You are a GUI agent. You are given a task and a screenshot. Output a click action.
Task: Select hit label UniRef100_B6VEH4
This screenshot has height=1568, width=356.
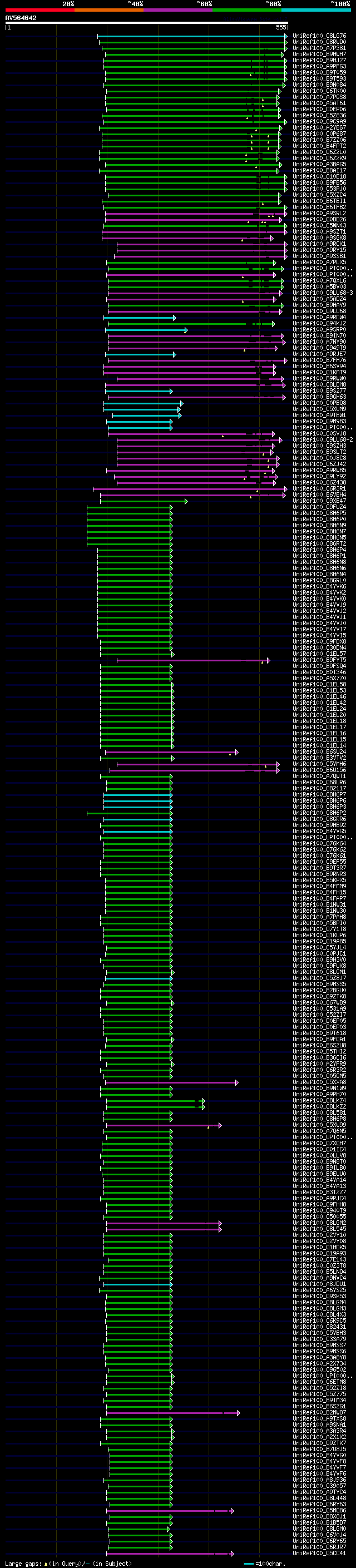pos(319,495)
